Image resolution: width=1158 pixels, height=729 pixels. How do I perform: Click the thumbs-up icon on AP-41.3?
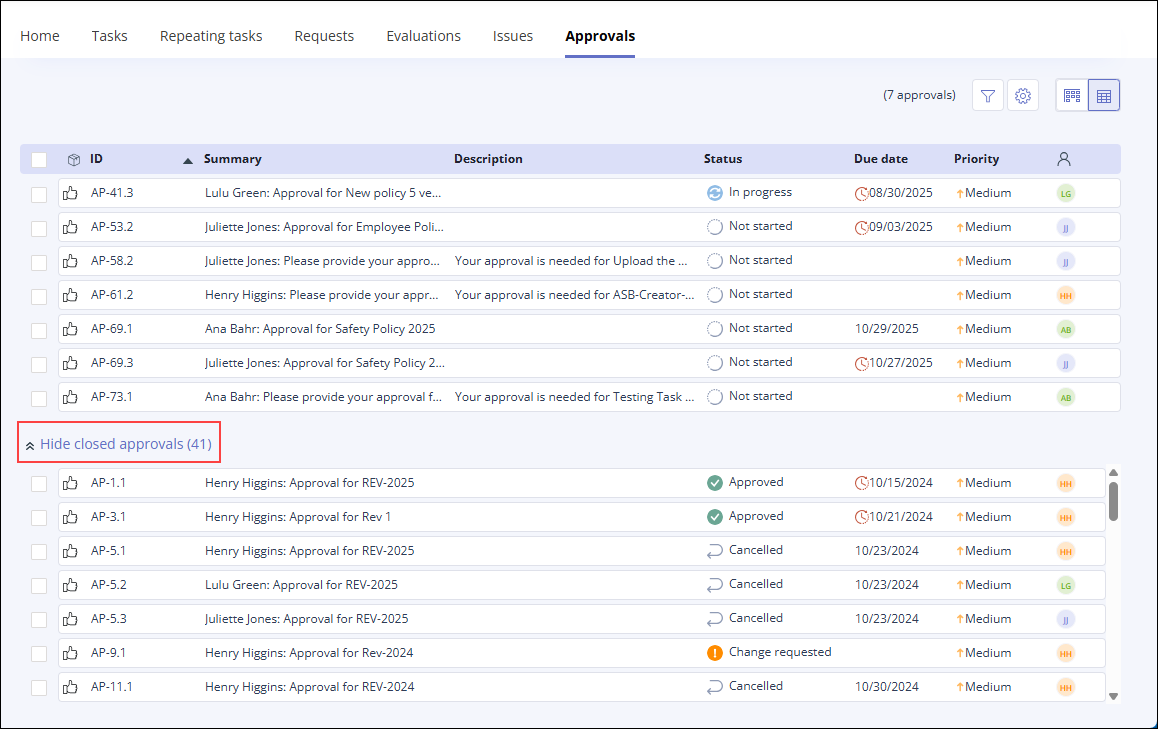point(69,193)
